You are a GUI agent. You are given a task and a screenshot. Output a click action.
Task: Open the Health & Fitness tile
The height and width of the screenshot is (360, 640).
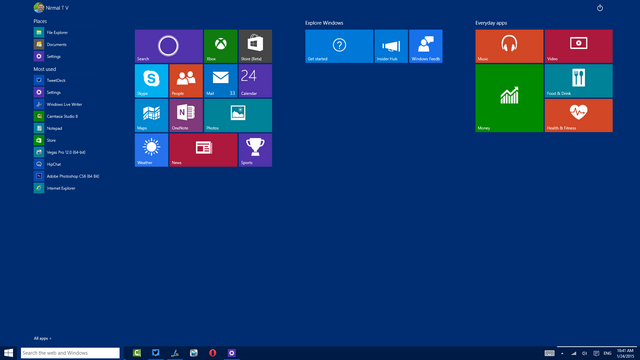[578, 116]
